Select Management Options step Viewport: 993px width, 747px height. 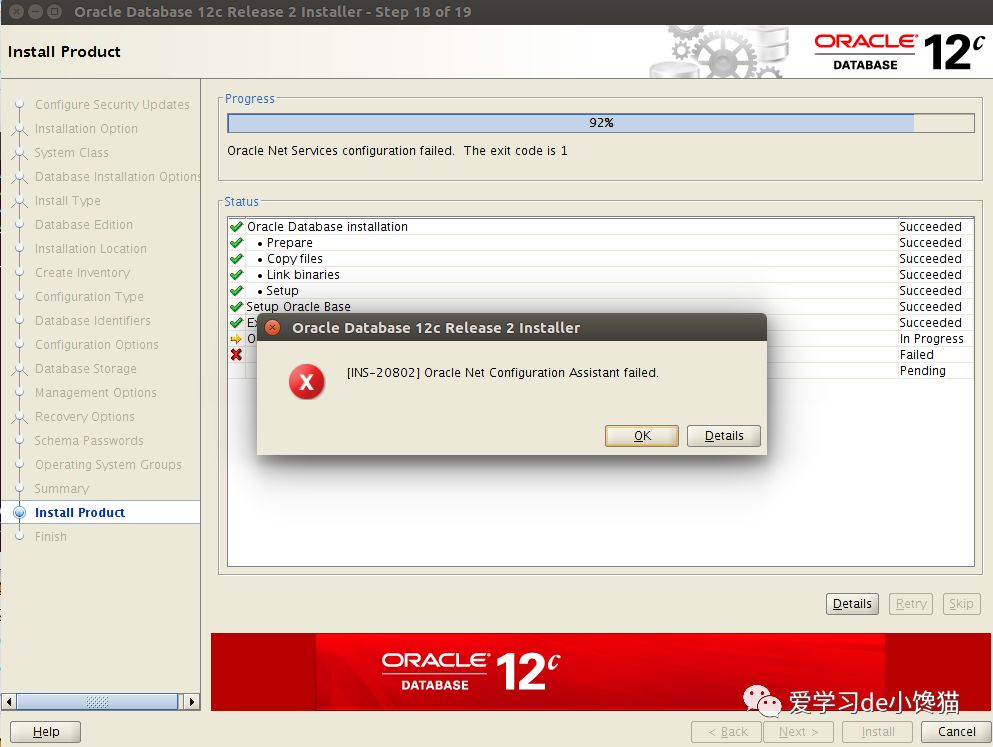(x=96, y=392)
